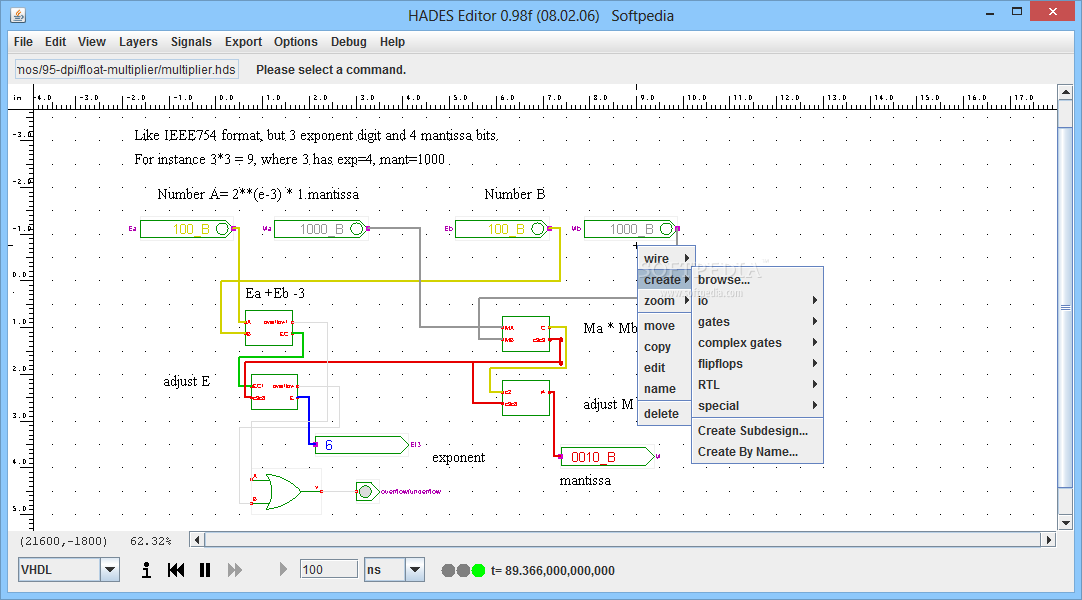This screenshot has width=1082, height=600.
Task: Open the VHDL dropdown arrow
Action: 110,570
